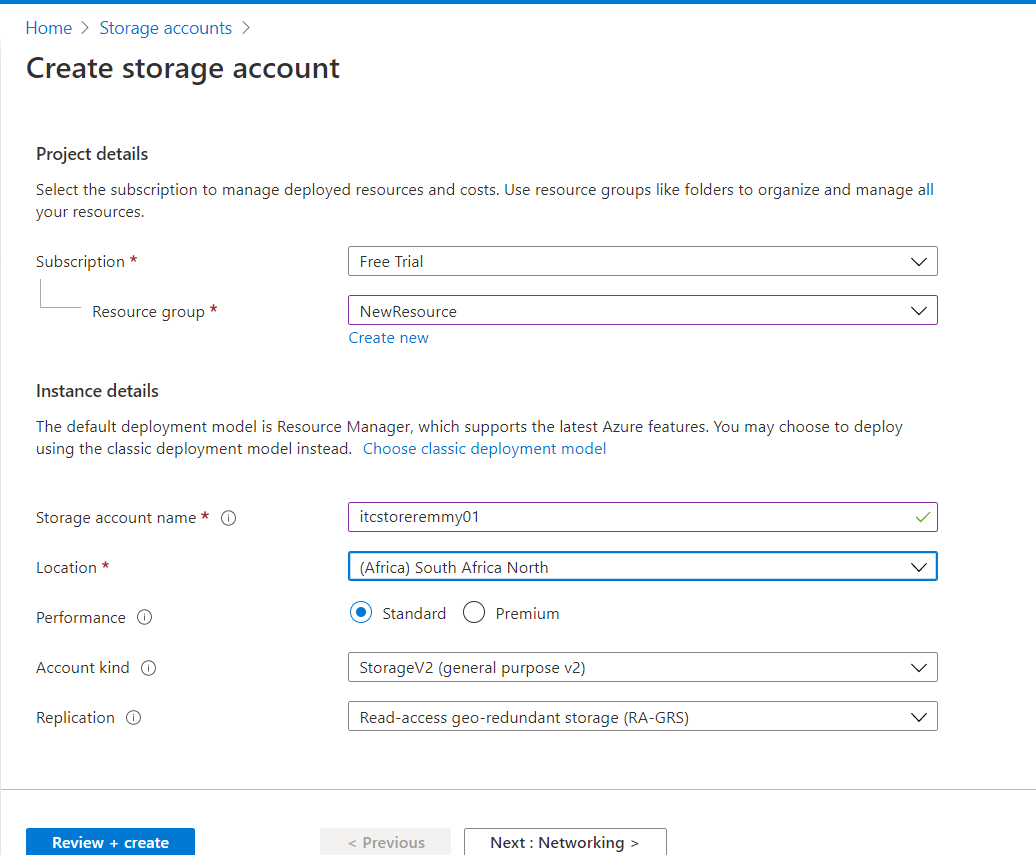Select the Standard performance option
The width and height of the screenshot is (1036, 855).
pos(360,612)
